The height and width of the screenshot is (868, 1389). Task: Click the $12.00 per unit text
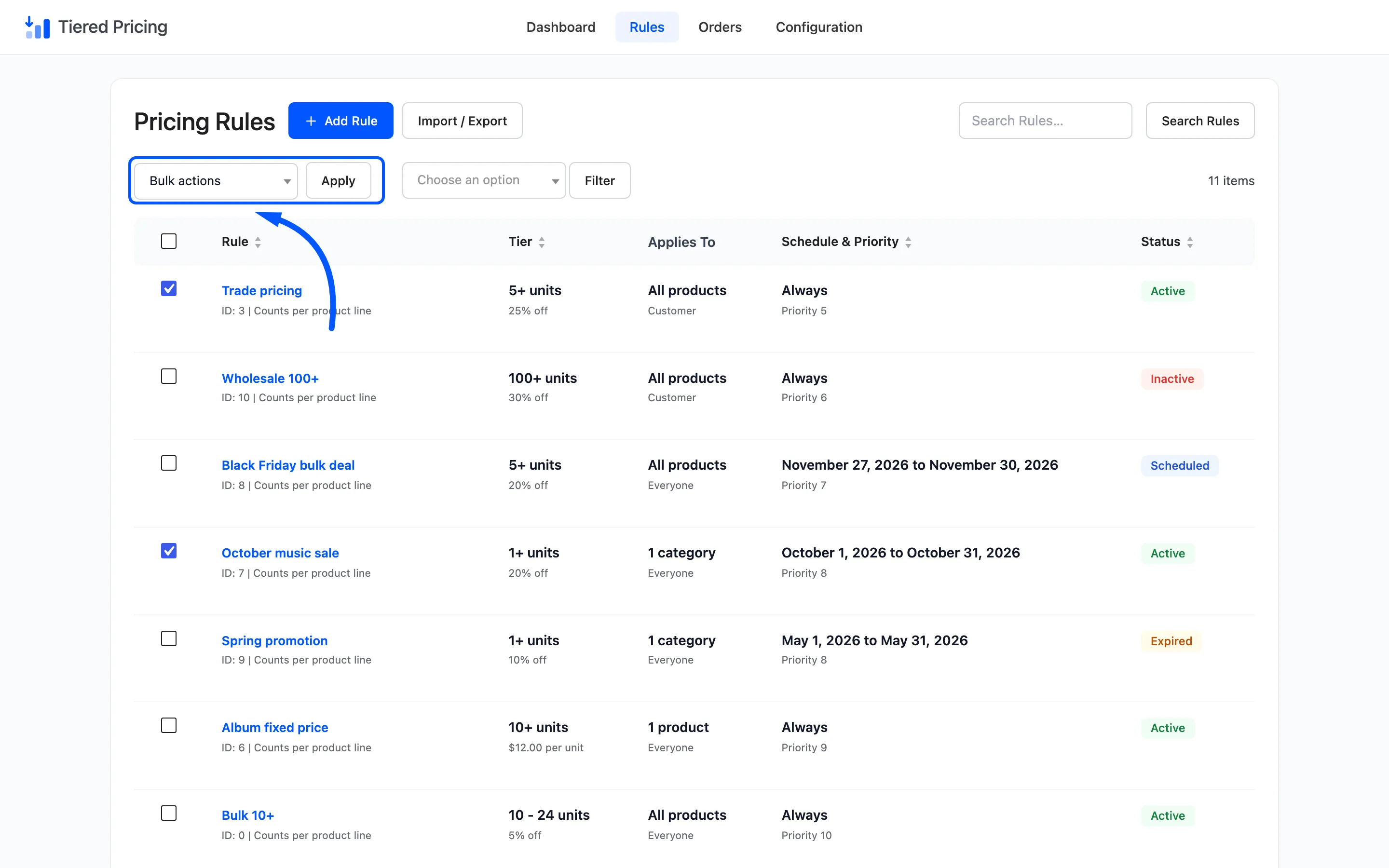click(546, 747)
